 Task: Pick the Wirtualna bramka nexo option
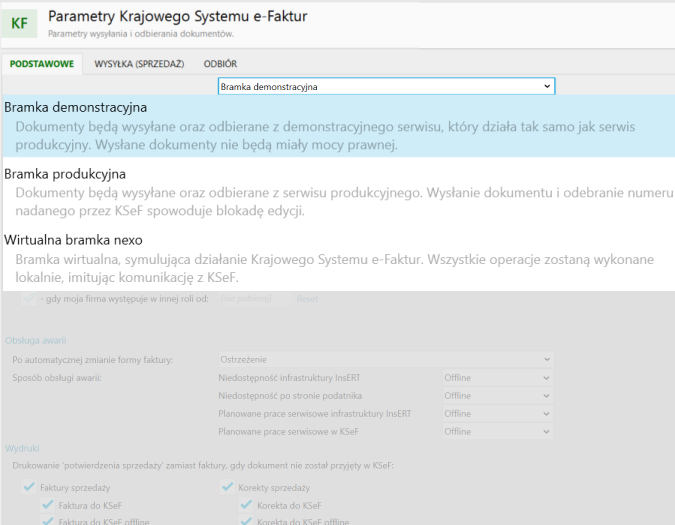pos(73,240)
